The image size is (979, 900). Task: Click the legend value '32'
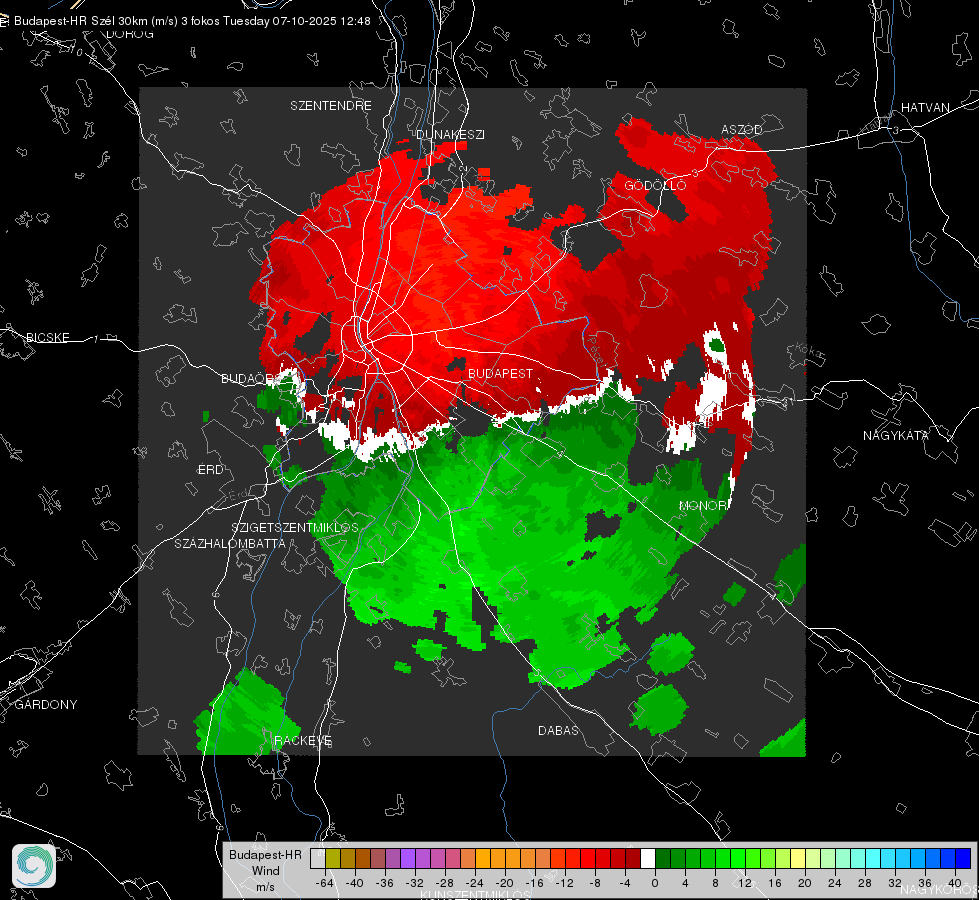894,883
